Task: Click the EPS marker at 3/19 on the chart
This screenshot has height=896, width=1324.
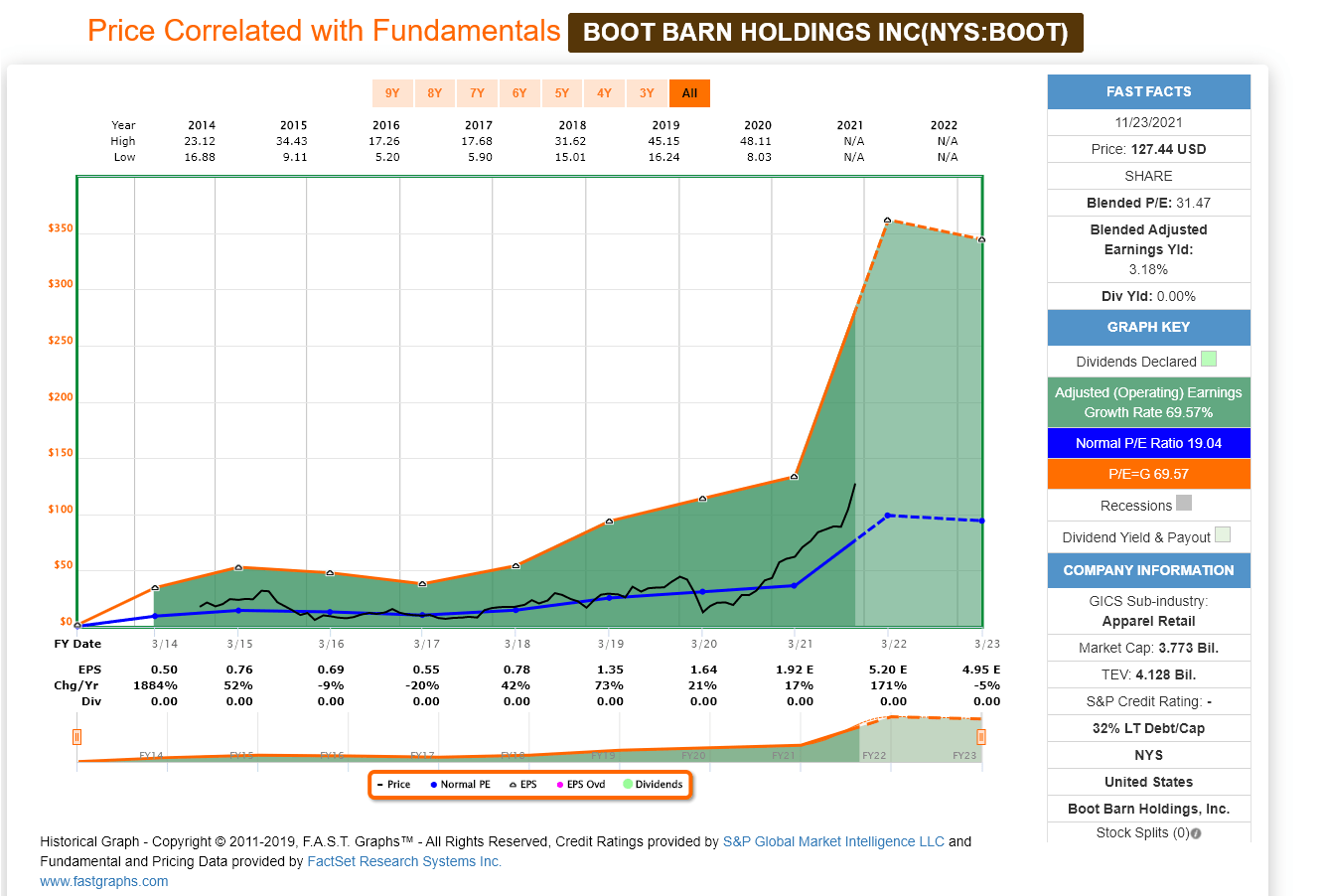Action: tap(610, 521)
